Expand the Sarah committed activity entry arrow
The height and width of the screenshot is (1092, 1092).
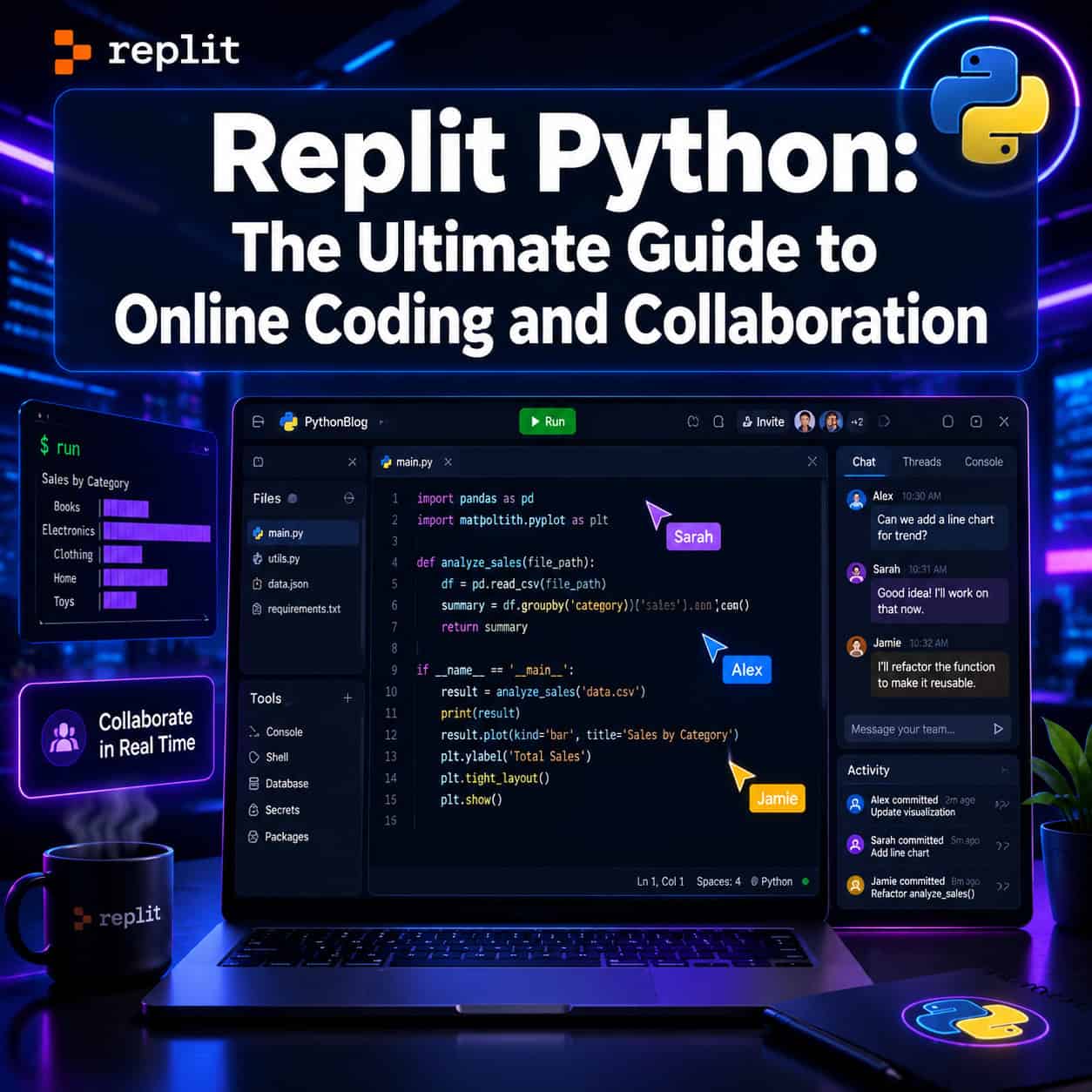point(1002,846)
